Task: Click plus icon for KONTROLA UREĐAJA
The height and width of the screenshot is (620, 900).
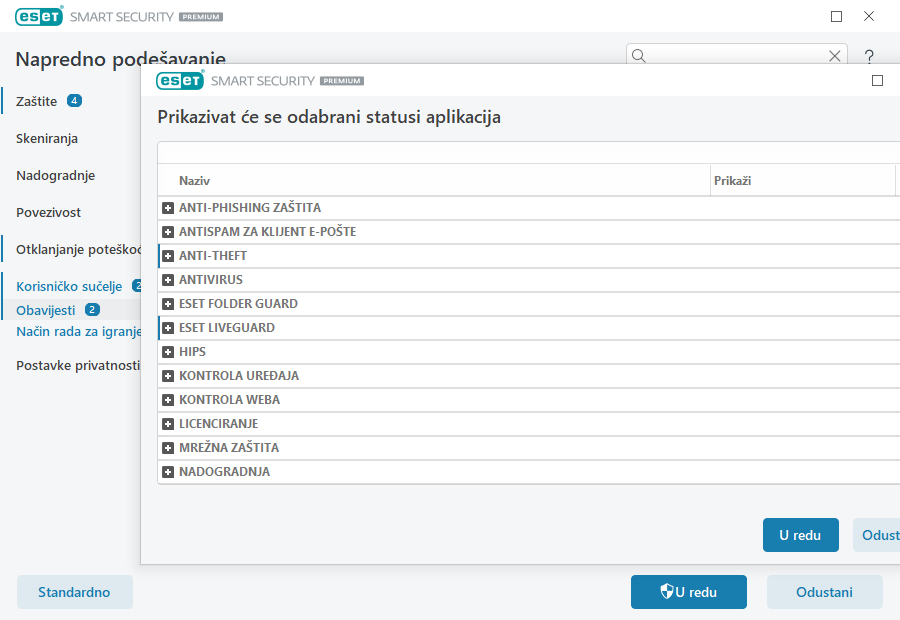Action: click(168, 376)
